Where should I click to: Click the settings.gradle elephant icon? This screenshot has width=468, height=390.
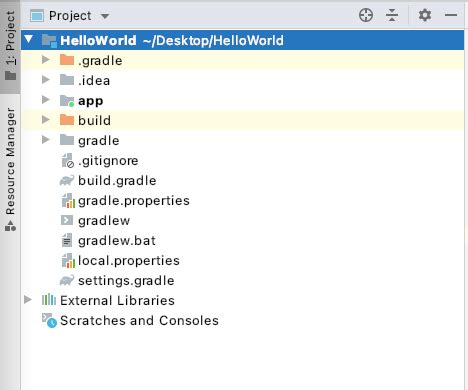tap(67, 281)
